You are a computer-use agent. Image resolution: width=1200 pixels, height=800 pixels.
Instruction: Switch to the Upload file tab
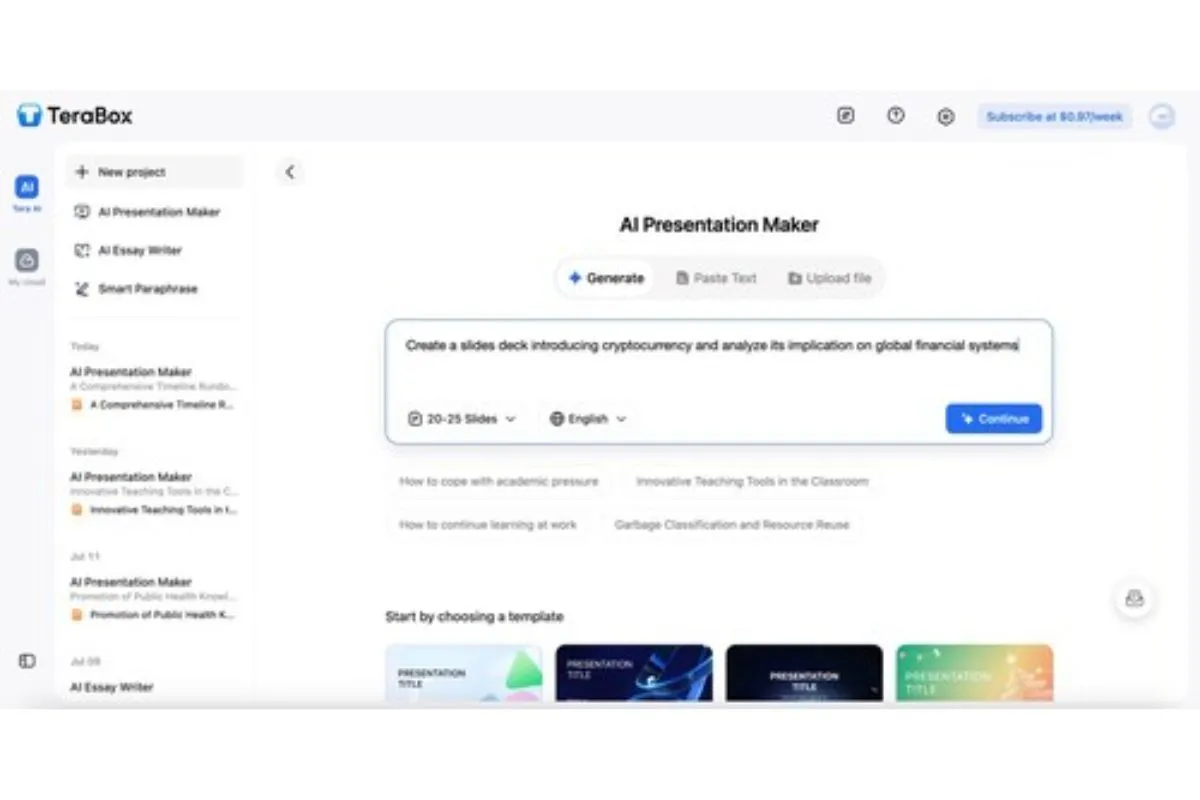pyautogui.click(x=829, y=278)
